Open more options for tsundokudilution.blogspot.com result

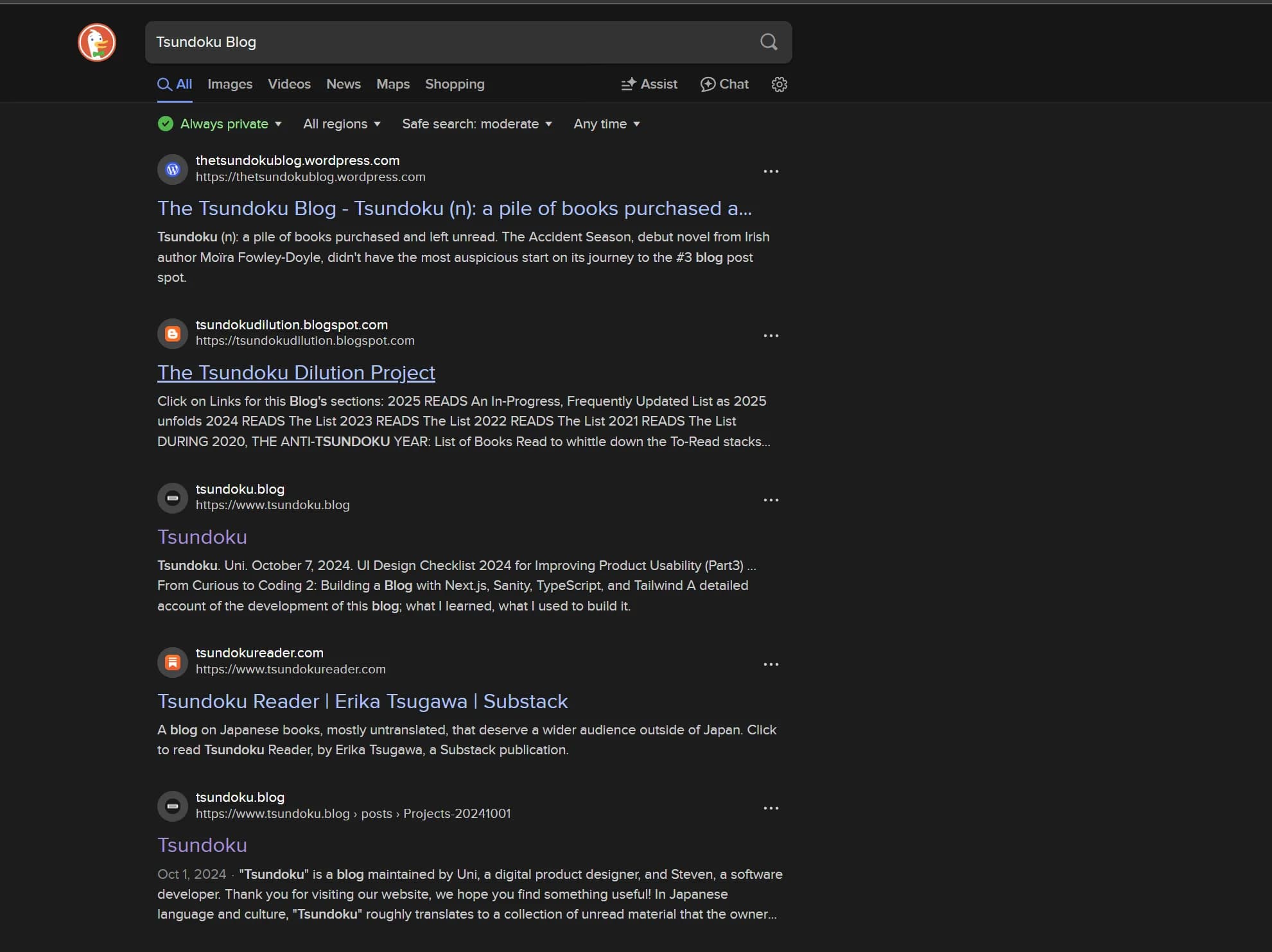[771, 336]
